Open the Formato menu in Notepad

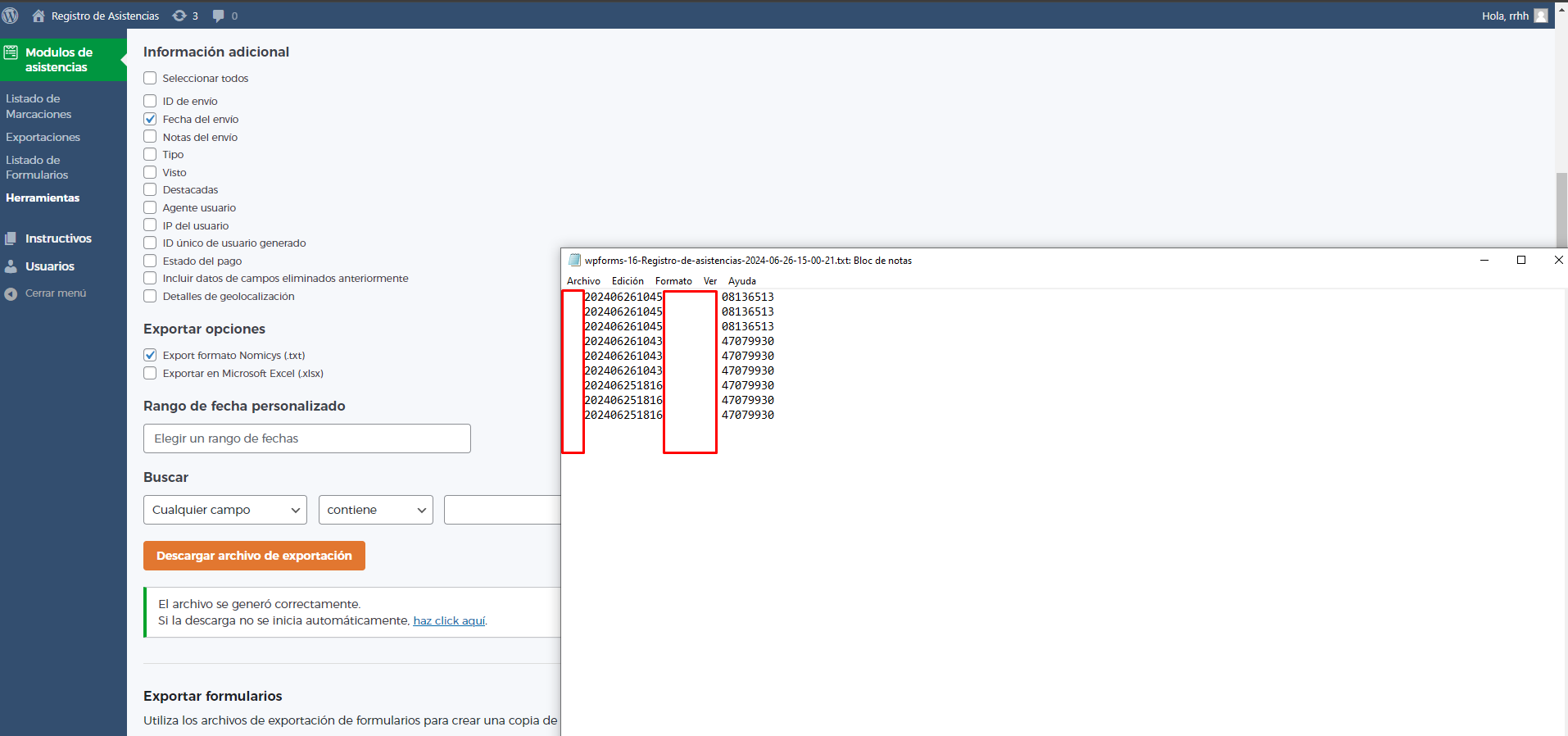(x=673, y=281)
